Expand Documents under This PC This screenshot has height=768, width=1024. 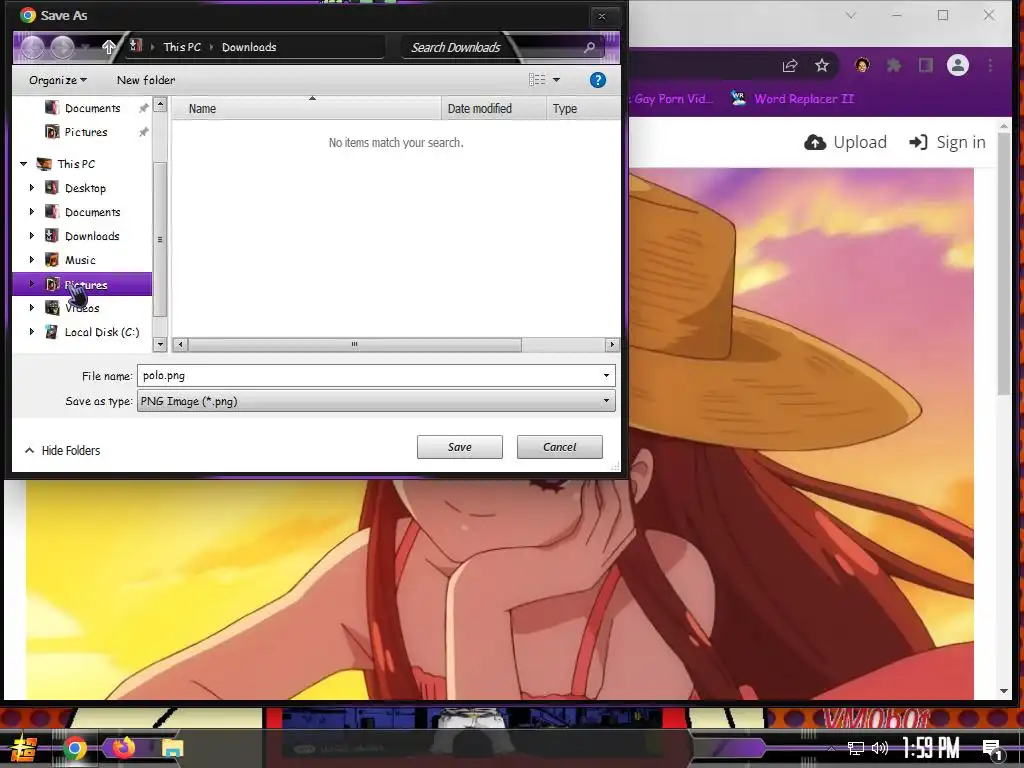coord(31,212)
